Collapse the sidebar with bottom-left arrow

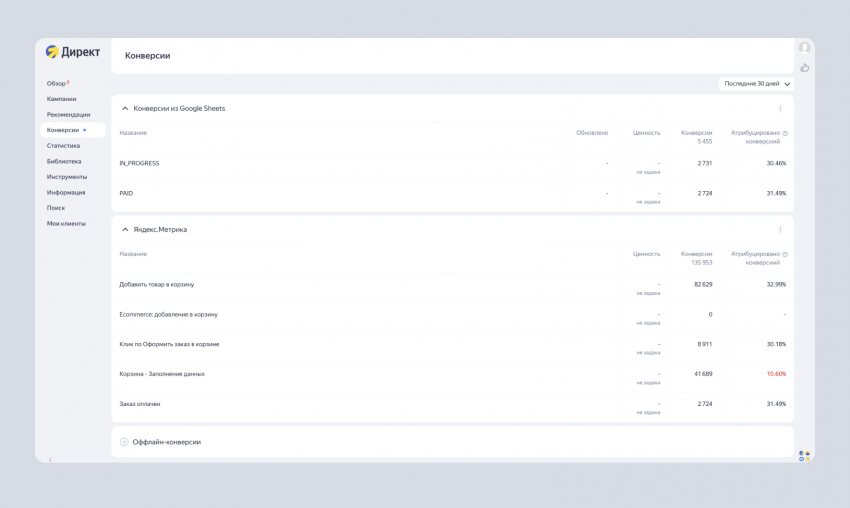pos(51,459)
